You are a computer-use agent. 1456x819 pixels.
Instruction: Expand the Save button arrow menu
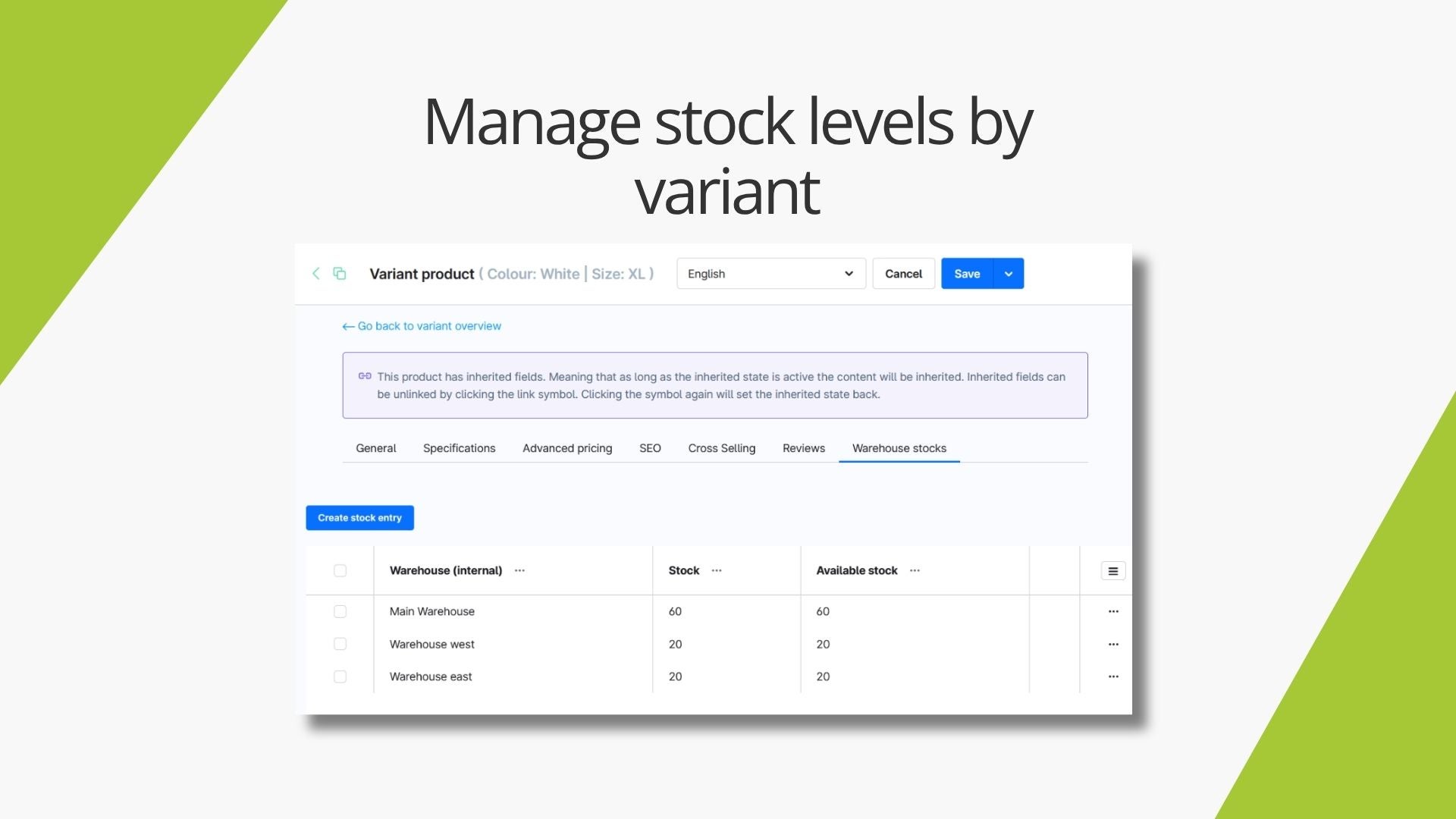click(1009, 274)
